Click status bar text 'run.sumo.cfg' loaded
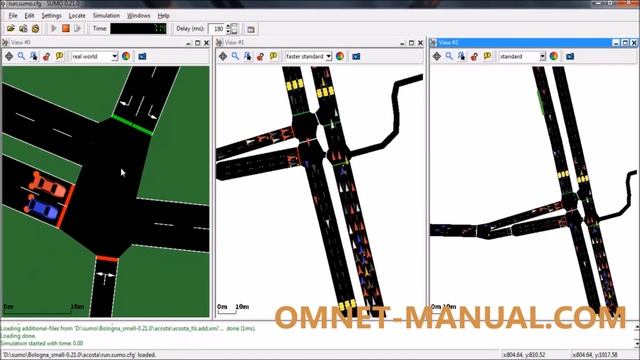This screenshot has height=360, width=640. 79,355
